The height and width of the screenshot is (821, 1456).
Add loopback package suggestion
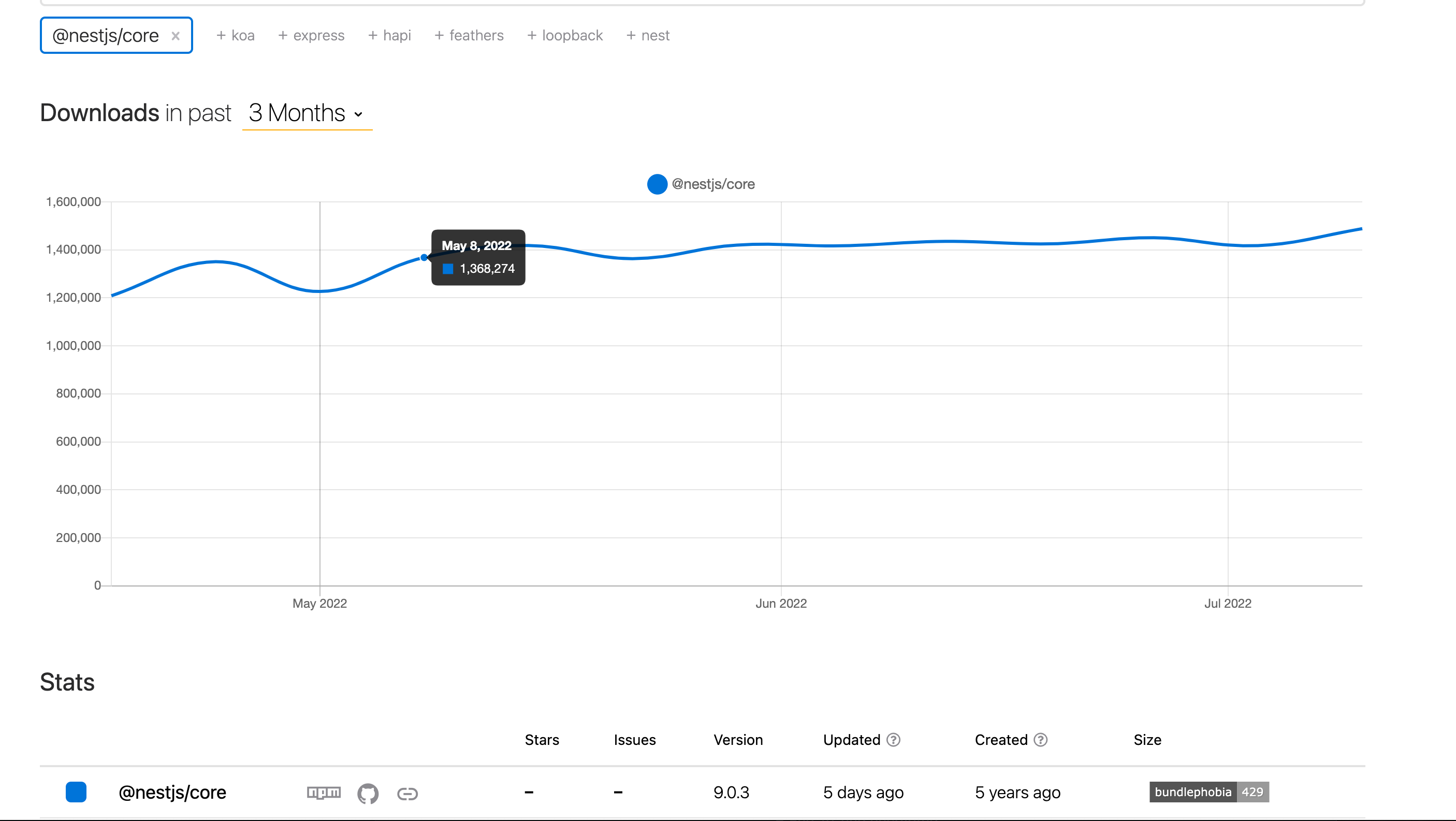[565, 36]
